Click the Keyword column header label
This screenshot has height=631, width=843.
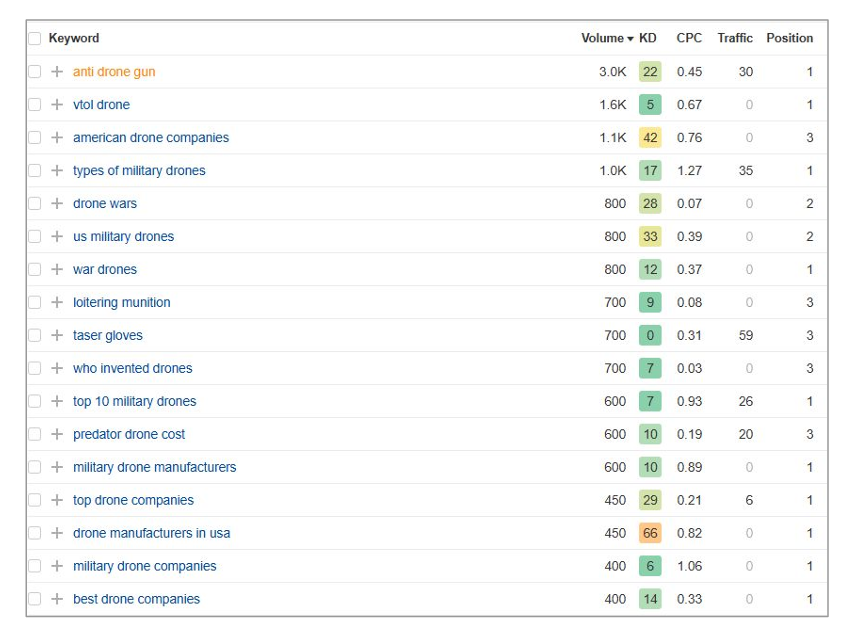74,38
